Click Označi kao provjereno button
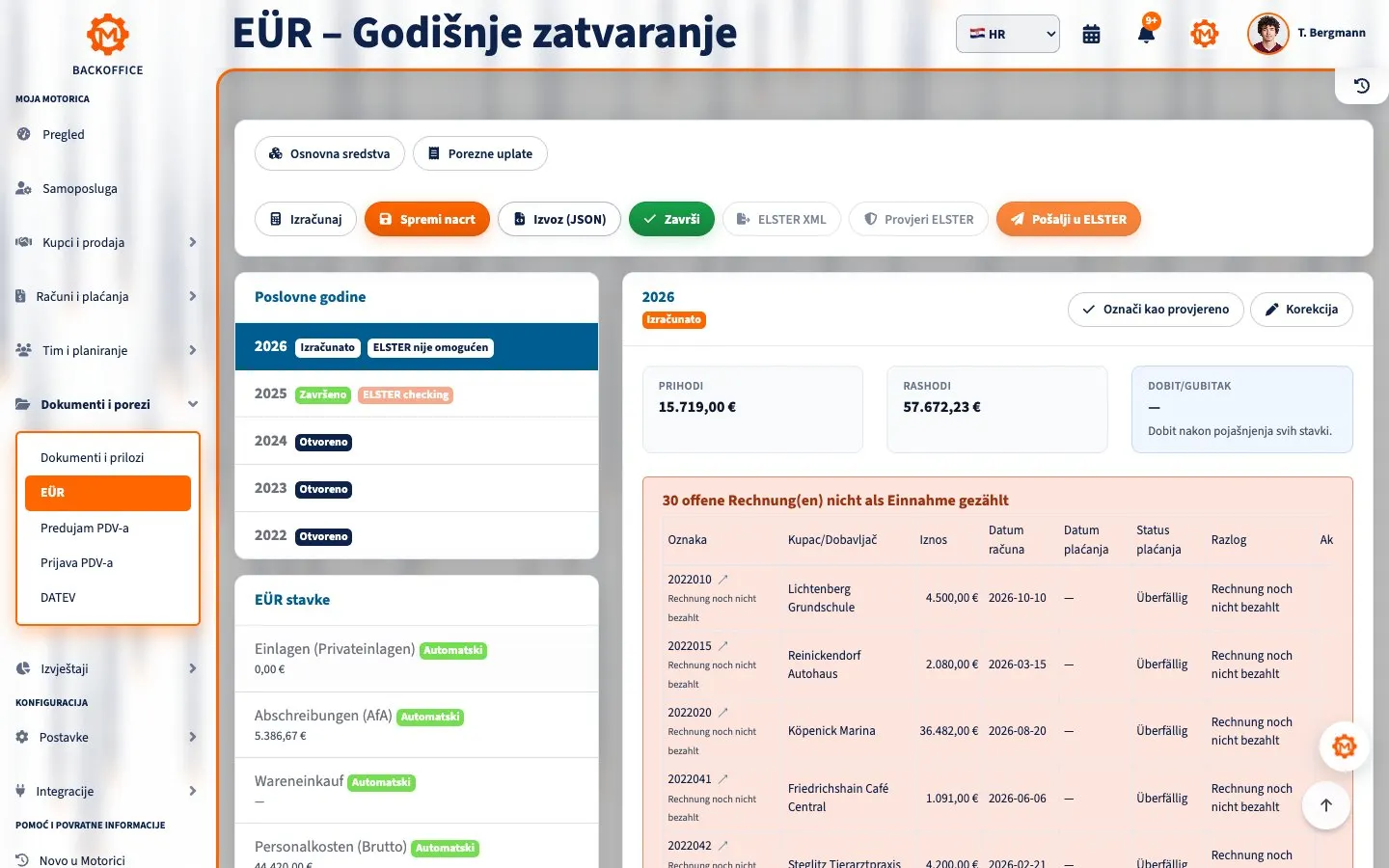This screenshot has height=868, width=1389. coord(1156,310)
